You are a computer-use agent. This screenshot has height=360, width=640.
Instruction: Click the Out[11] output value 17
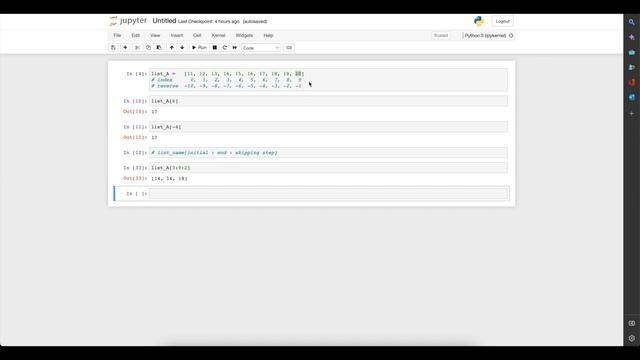[x=154, y=138]
